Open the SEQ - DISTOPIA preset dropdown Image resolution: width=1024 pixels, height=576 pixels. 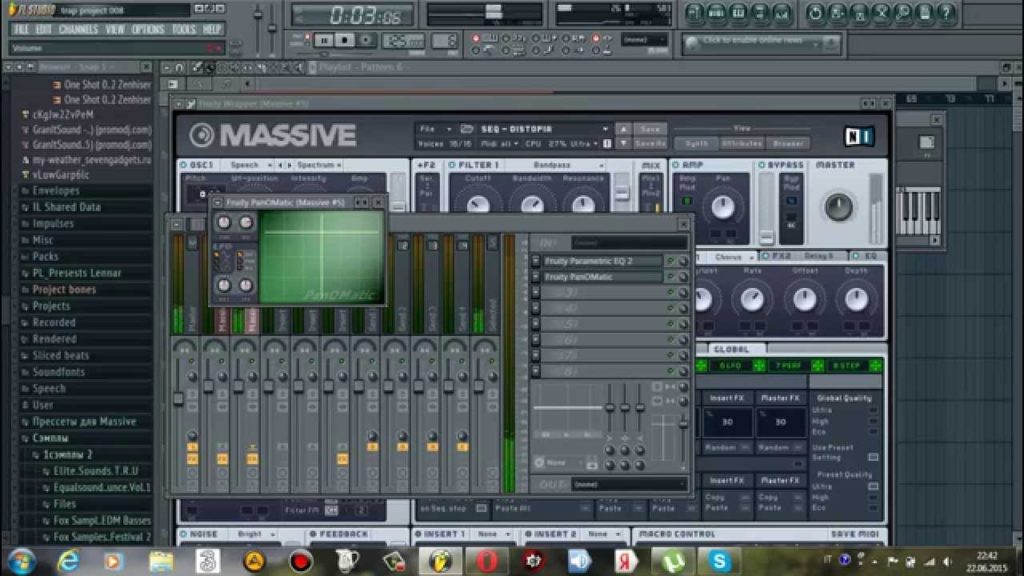(x=545, y=129)
